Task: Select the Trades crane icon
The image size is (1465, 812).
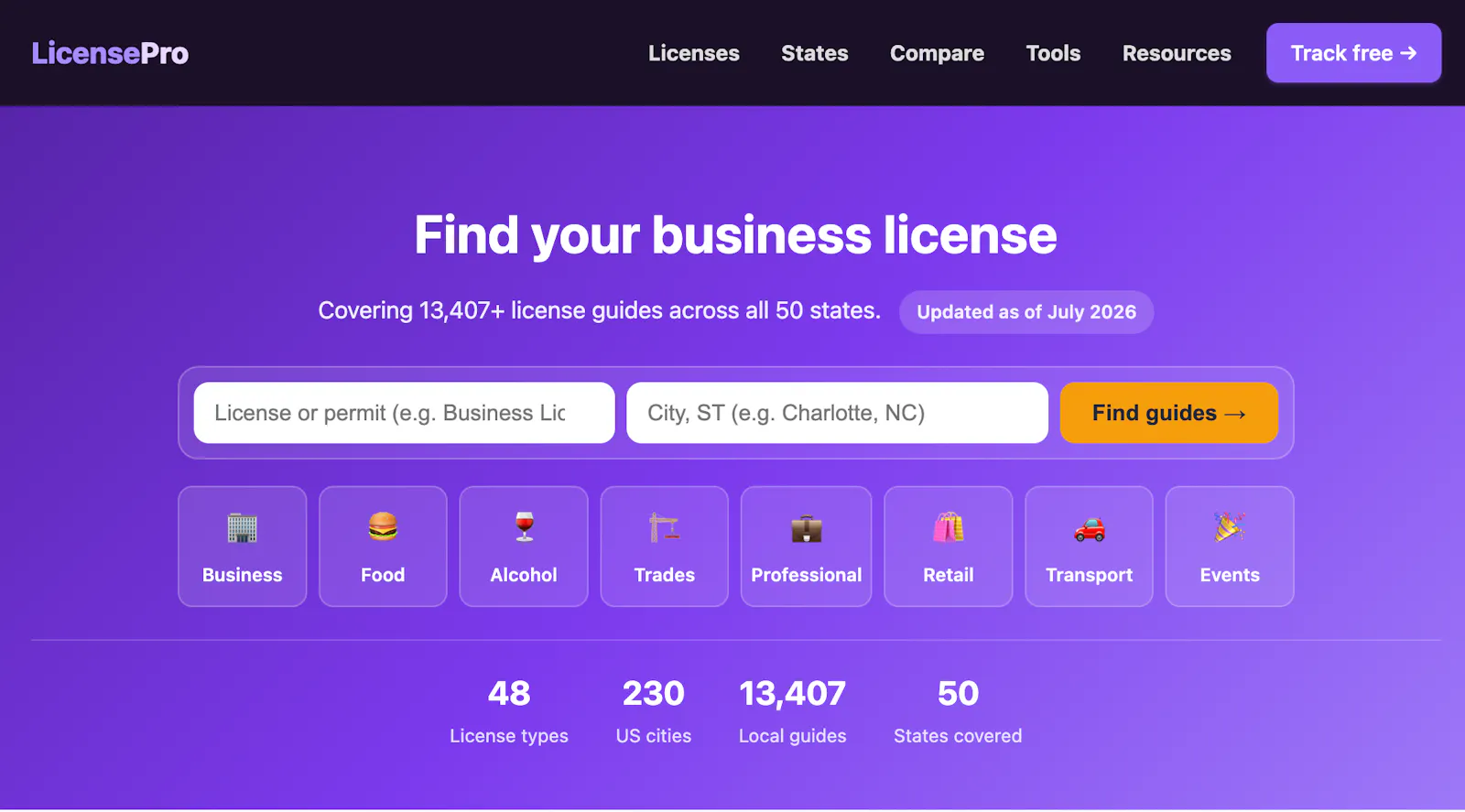Action: coord(664,527)
